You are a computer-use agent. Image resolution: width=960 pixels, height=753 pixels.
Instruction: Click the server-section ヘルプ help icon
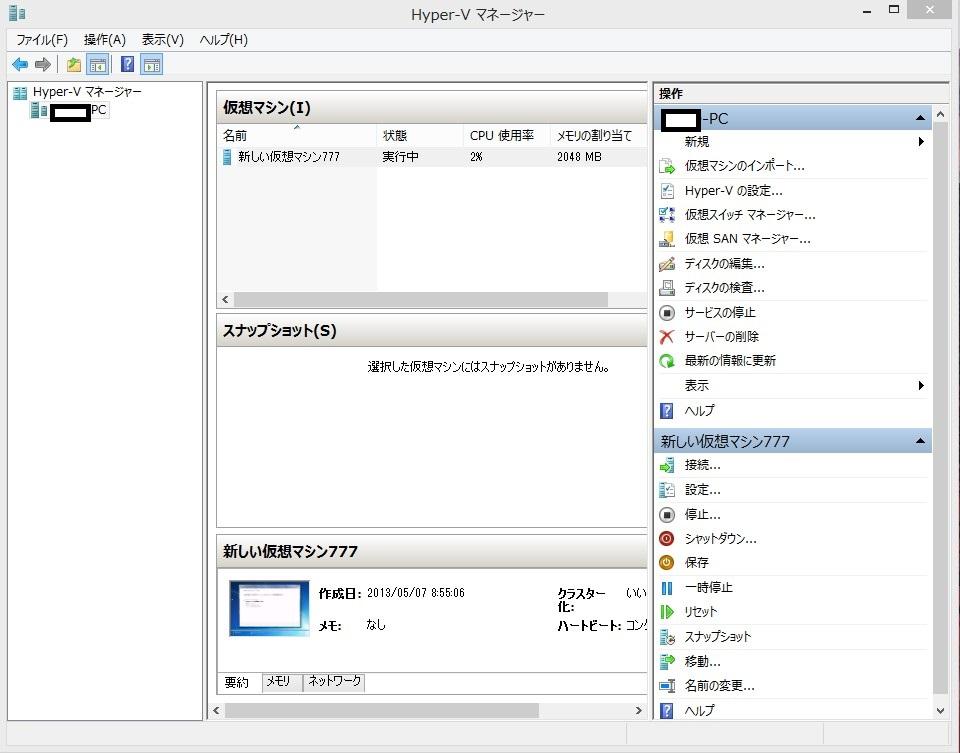tap(667, 411)
